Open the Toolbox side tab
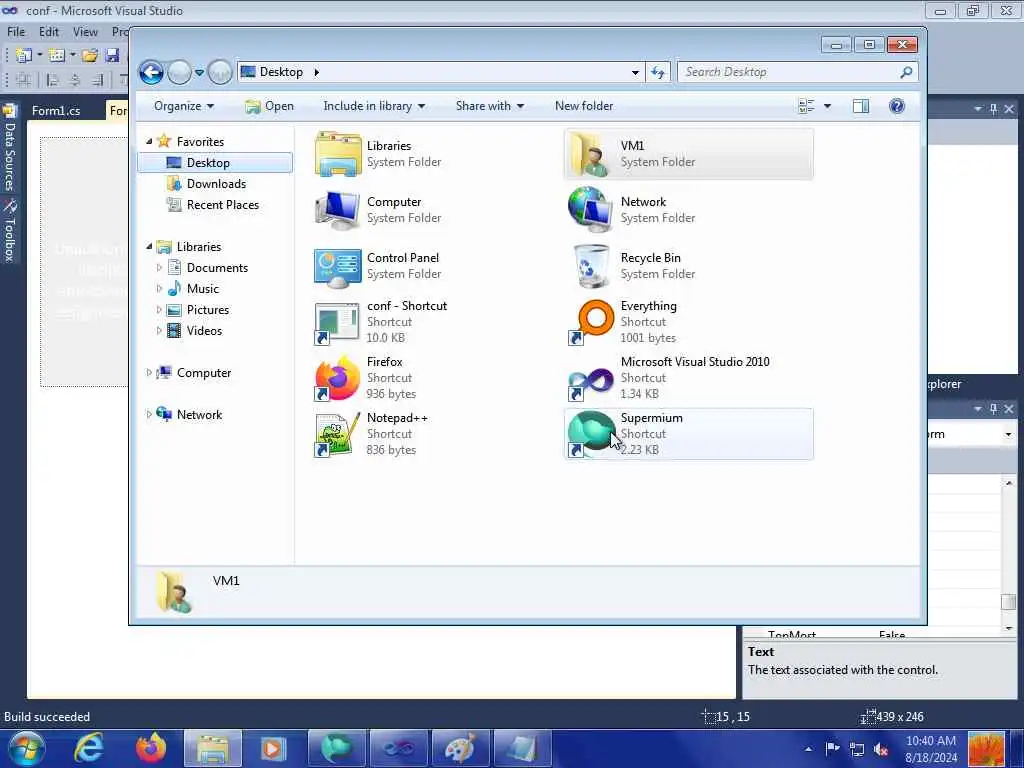Viewport: 1024px width, 768px height. pyautogui.click(x=9, y=231)
